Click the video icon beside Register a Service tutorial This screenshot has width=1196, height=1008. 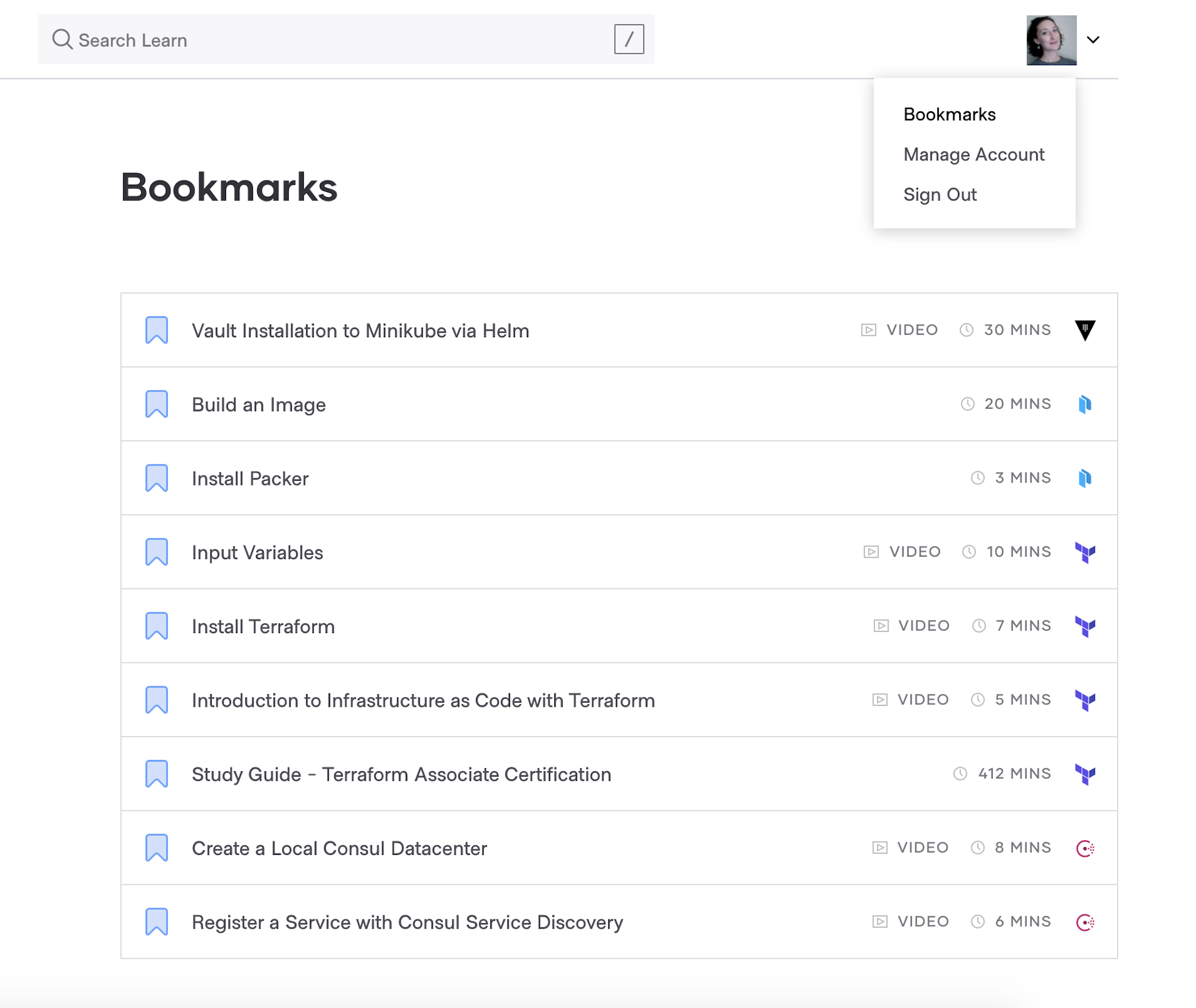pyautogui.click(x=879, y=921)
